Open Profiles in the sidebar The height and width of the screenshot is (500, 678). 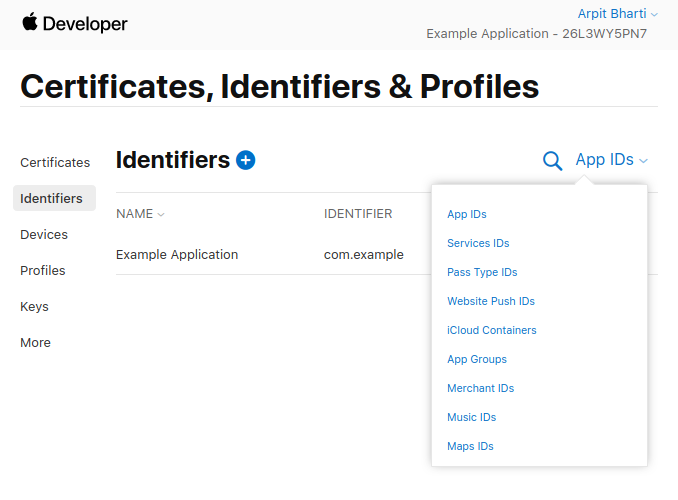click(x=42, y=270)
